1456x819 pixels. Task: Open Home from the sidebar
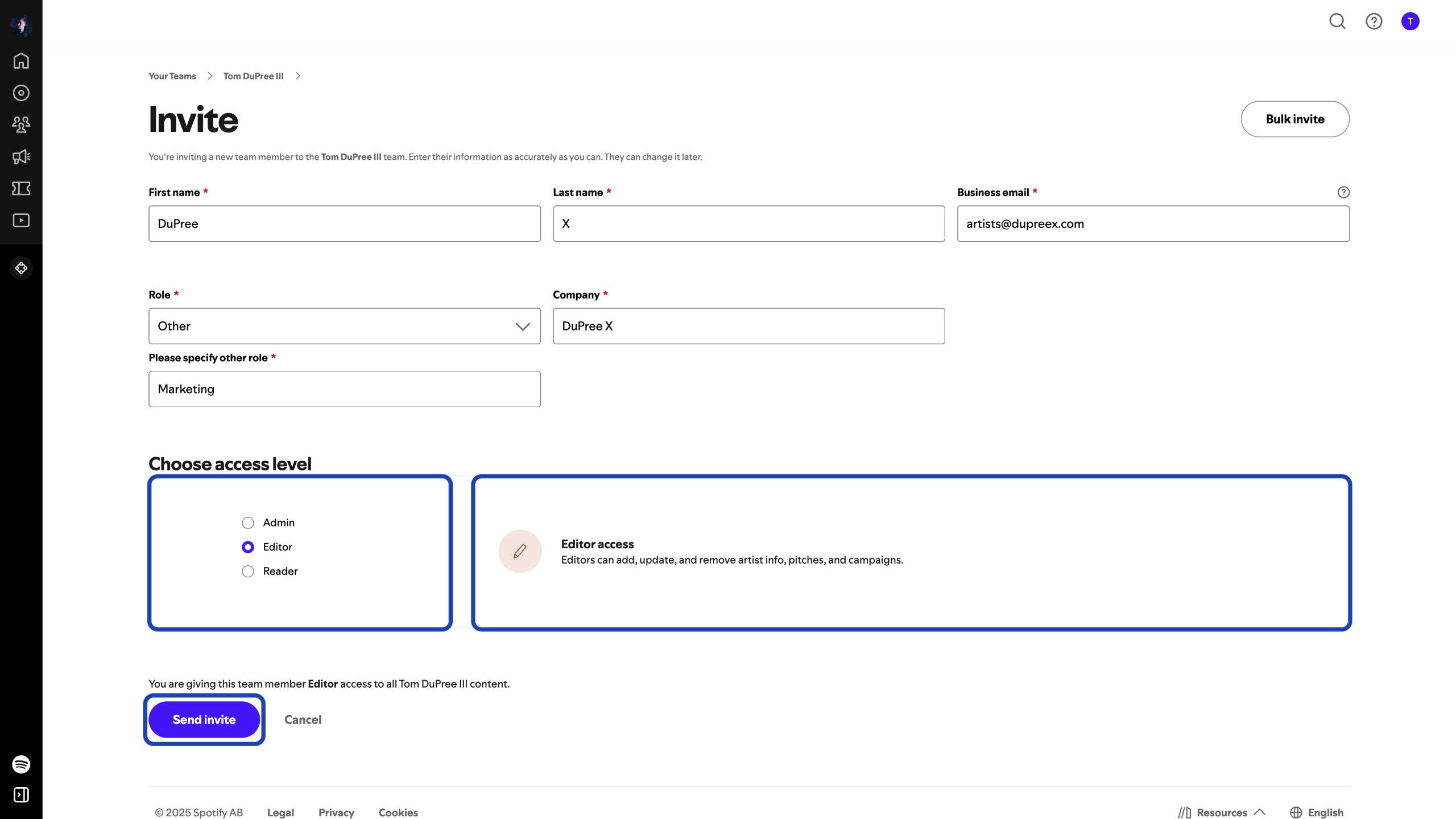[x=21, y=61]
